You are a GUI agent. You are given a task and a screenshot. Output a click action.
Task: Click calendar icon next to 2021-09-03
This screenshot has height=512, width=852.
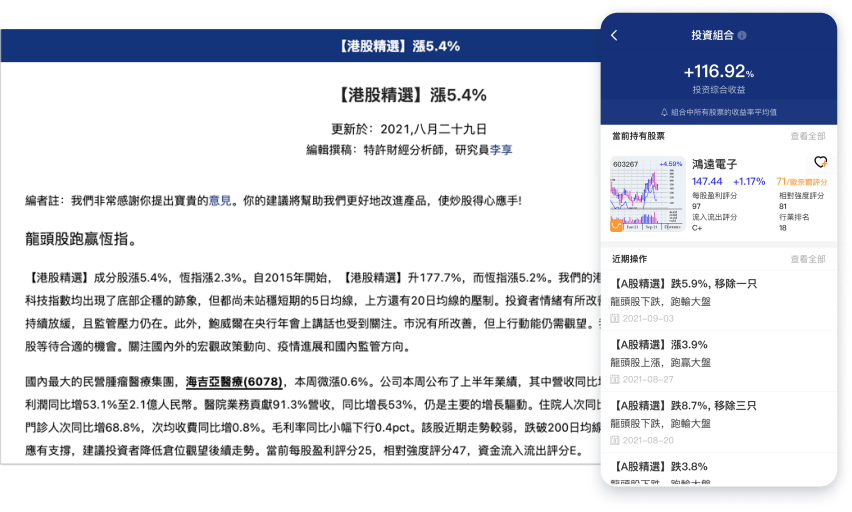615,317
